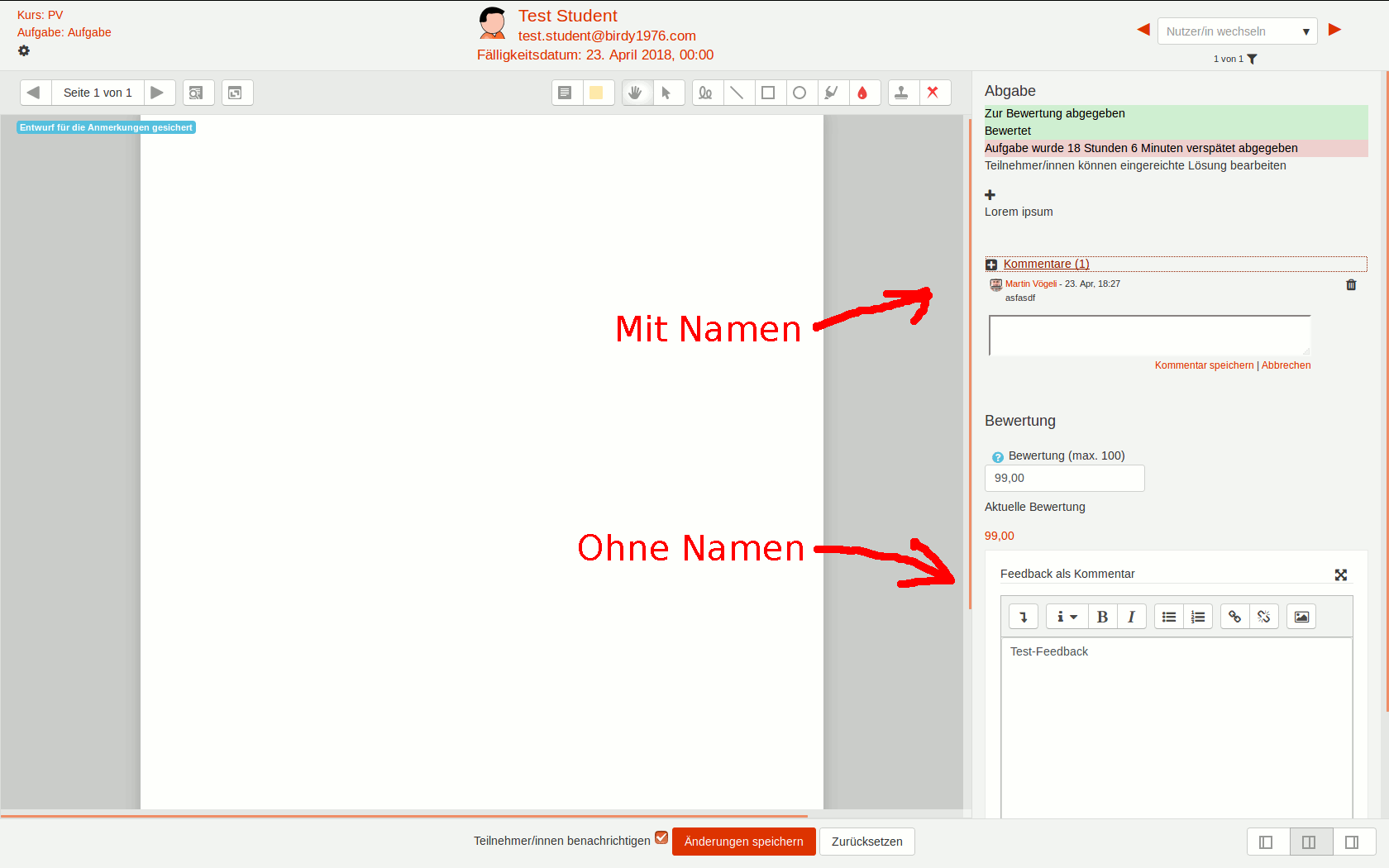Pick the oval shape tool
Screen dimensions: 1389x868
800,93
